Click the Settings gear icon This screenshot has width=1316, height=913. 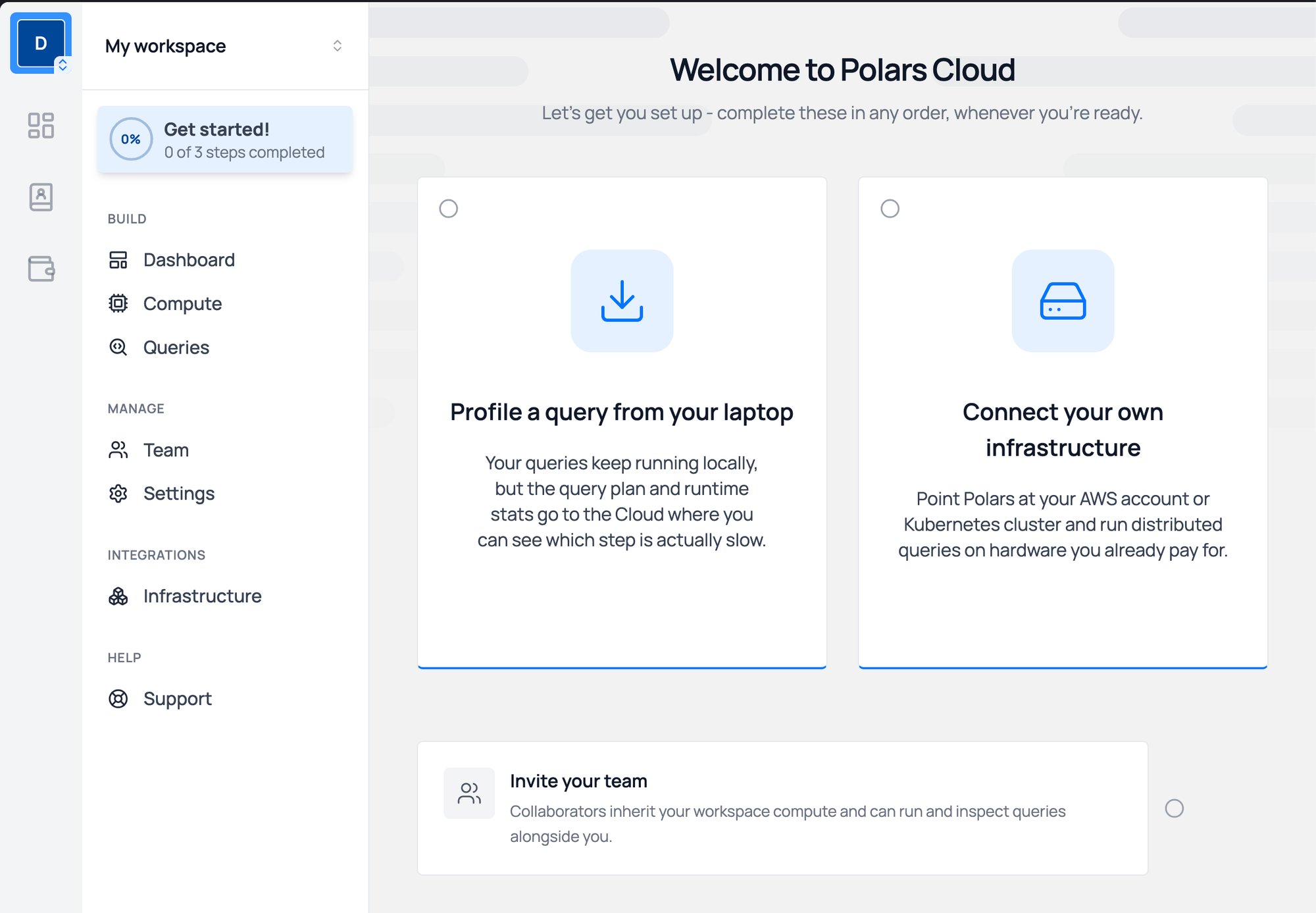(x=118, y=494)
